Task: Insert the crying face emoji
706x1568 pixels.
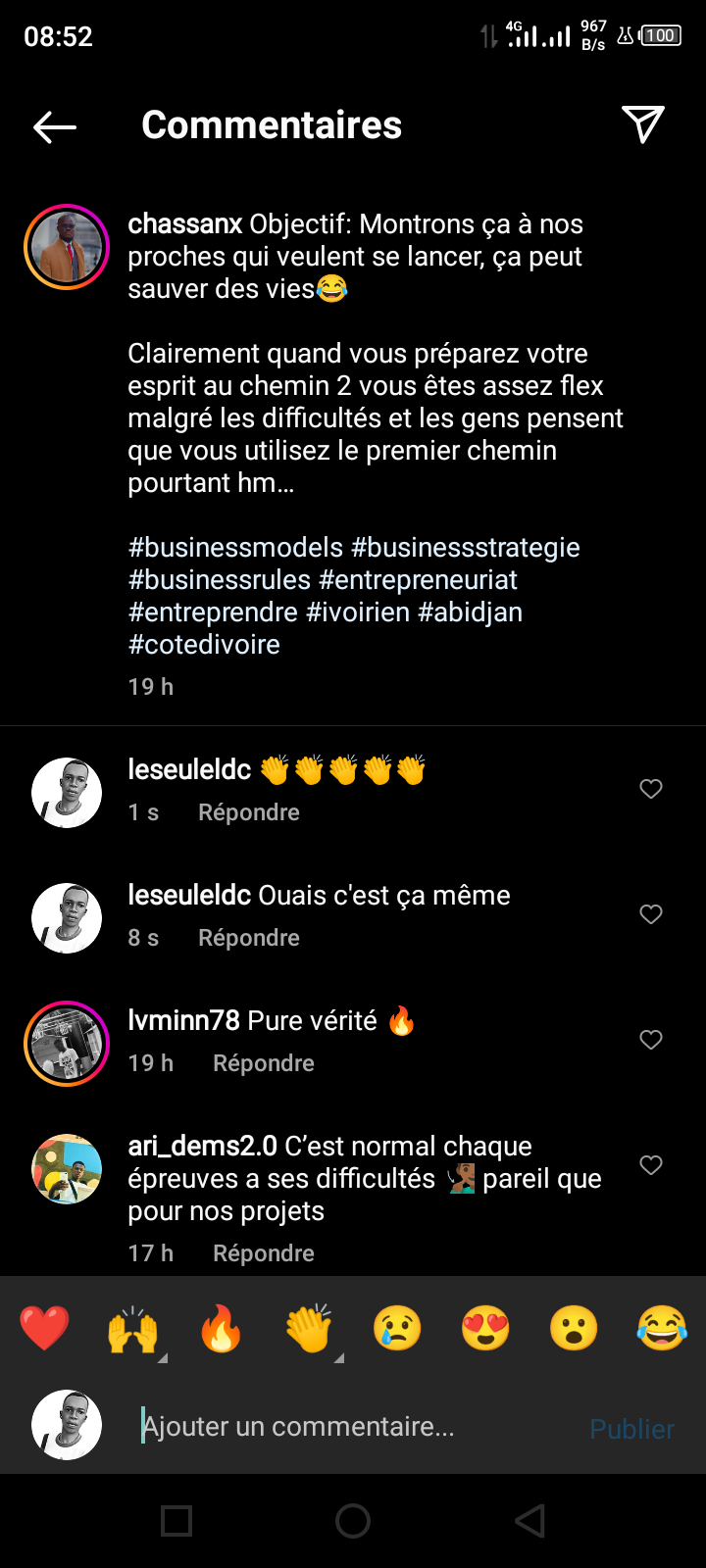Action: pyautogui.click(x=397, y=1329)
